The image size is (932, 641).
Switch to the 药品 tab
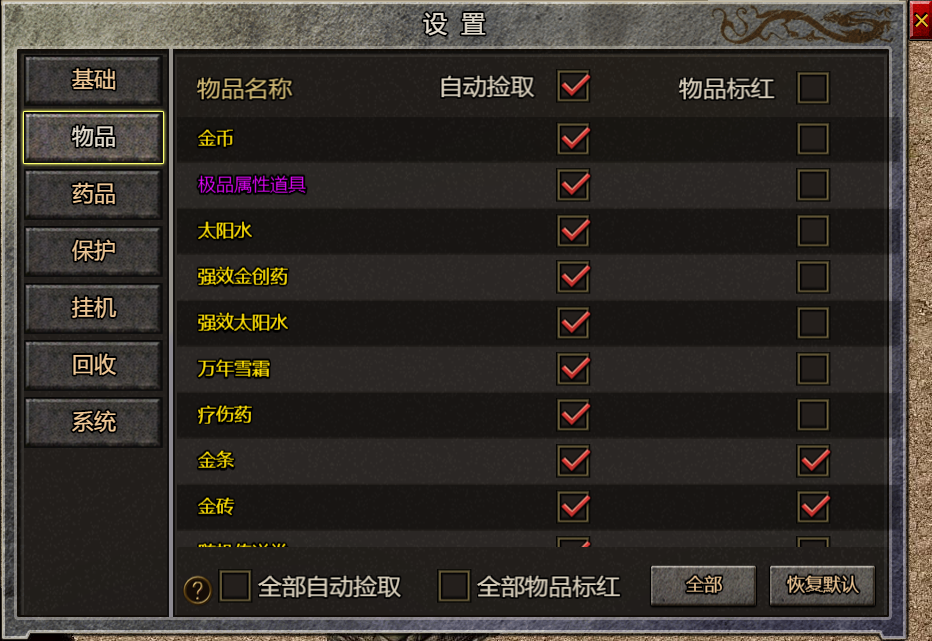tap(93, 194)
